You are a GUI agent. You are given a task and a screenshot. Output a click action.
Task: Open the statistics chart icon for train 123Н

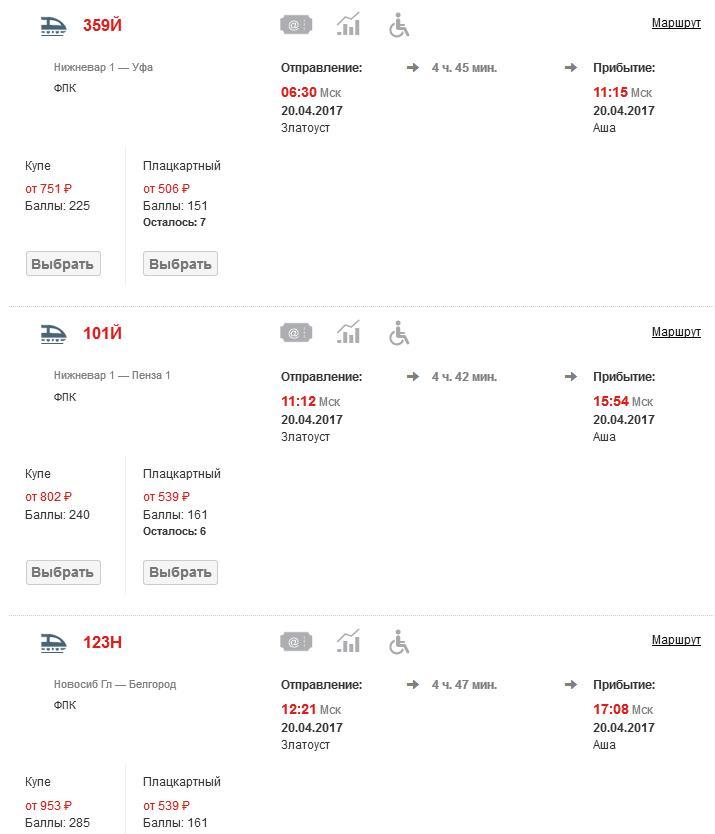[x=348, y=642]
